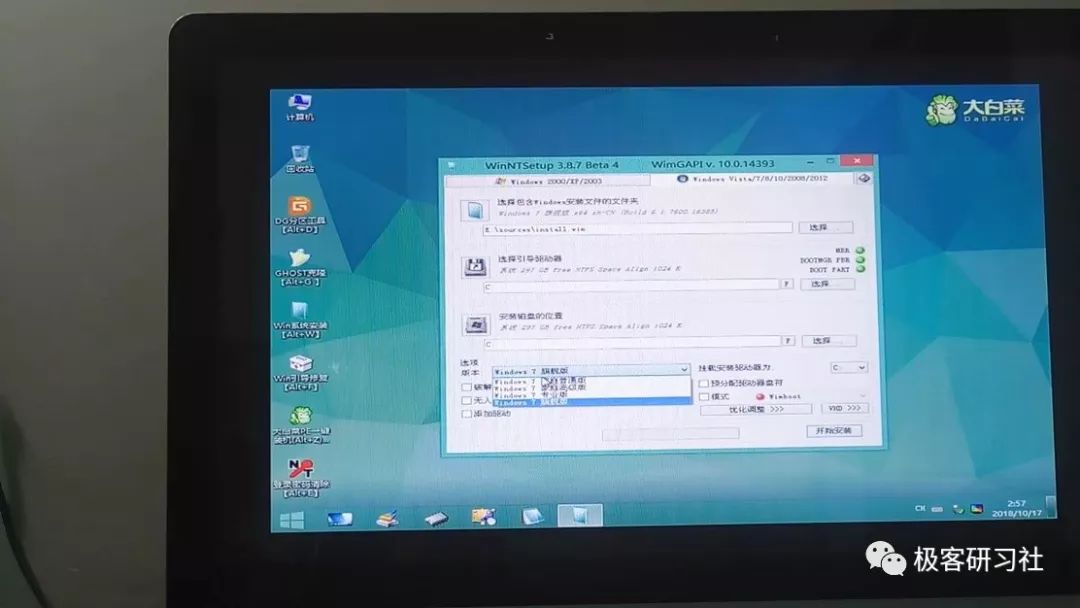Expand the VHD >>> options
The image size is (1080, 608).
pyautogui.click(x=844, y=408)
